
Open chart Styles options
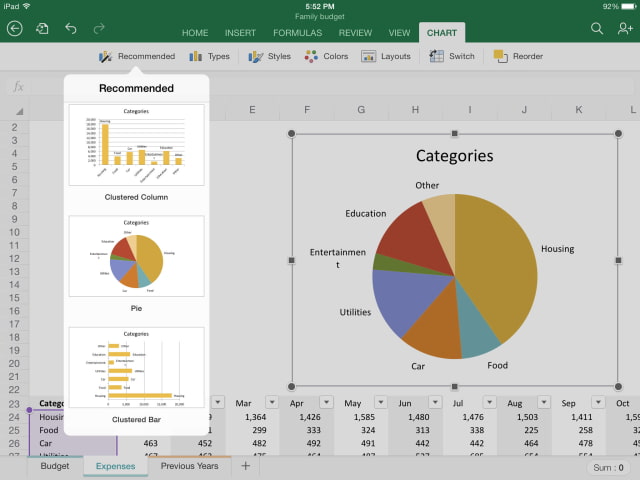[x=269, y=56]
